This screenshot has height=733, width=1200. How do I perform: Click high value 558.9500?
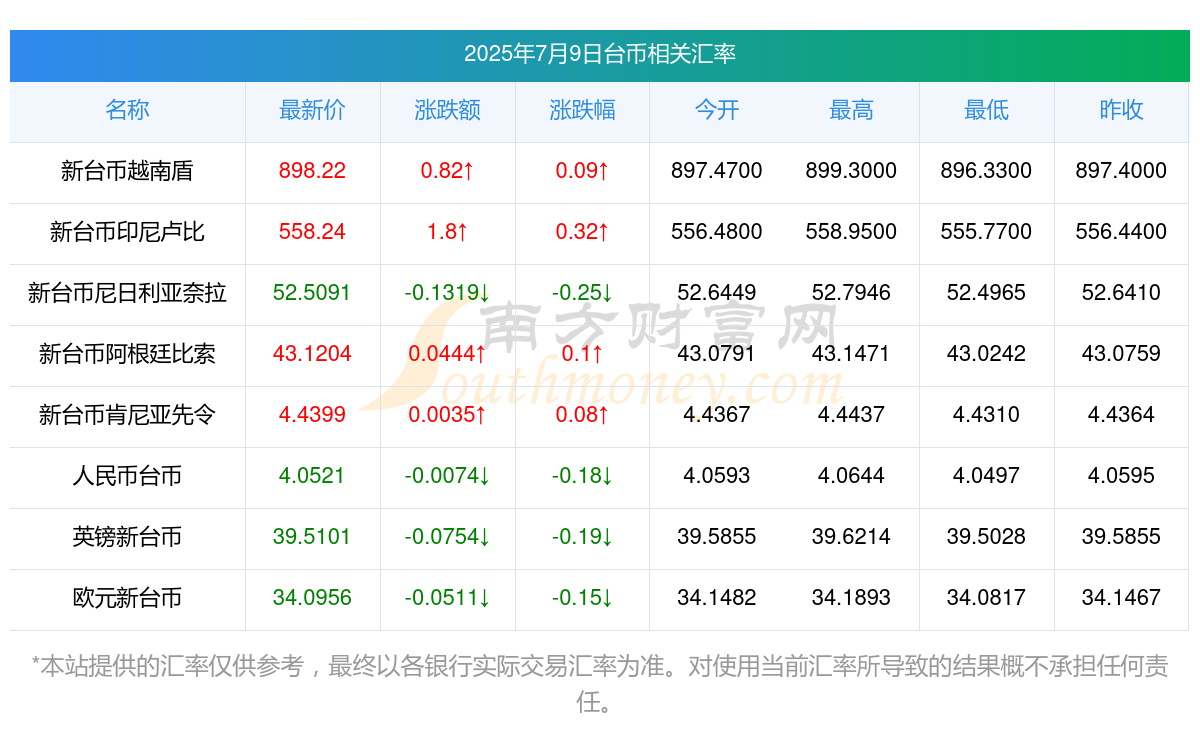coord(851,232)
